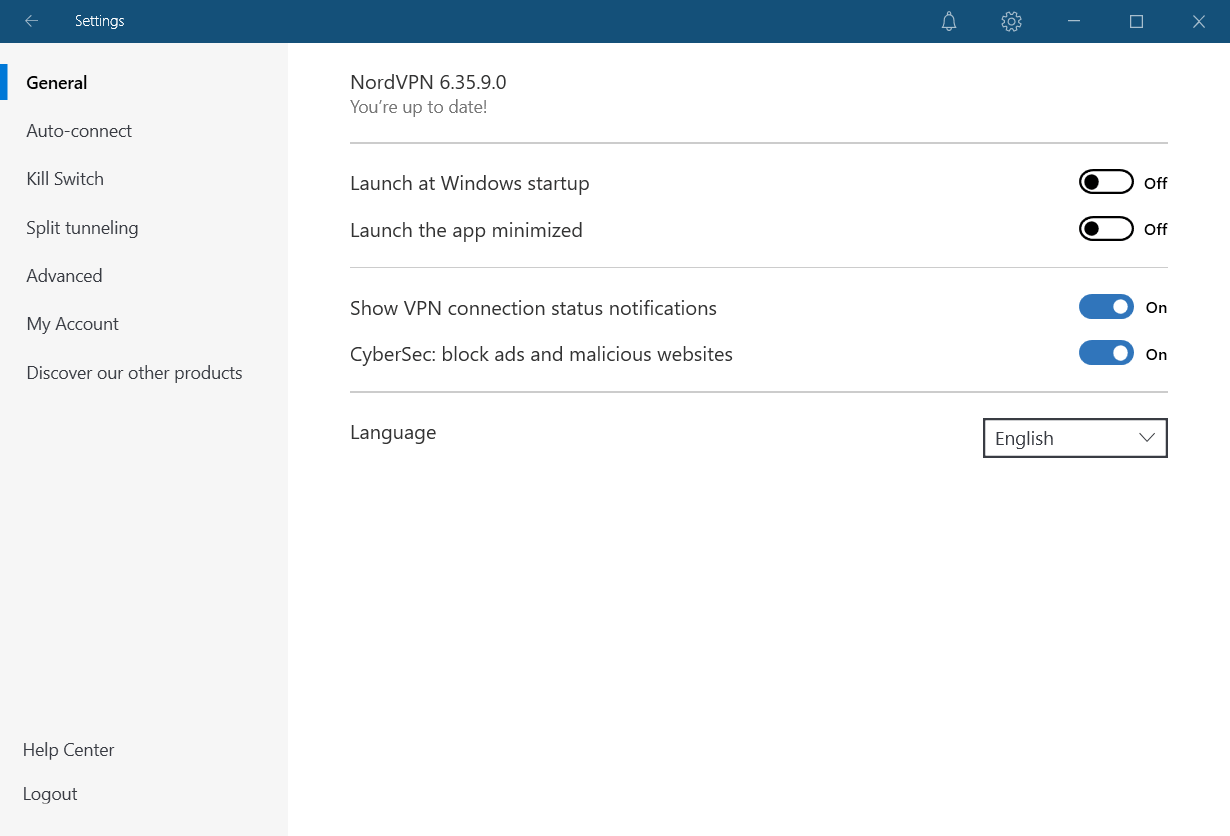Click "Show VPN connection status notifications" label

coord(533,308)
